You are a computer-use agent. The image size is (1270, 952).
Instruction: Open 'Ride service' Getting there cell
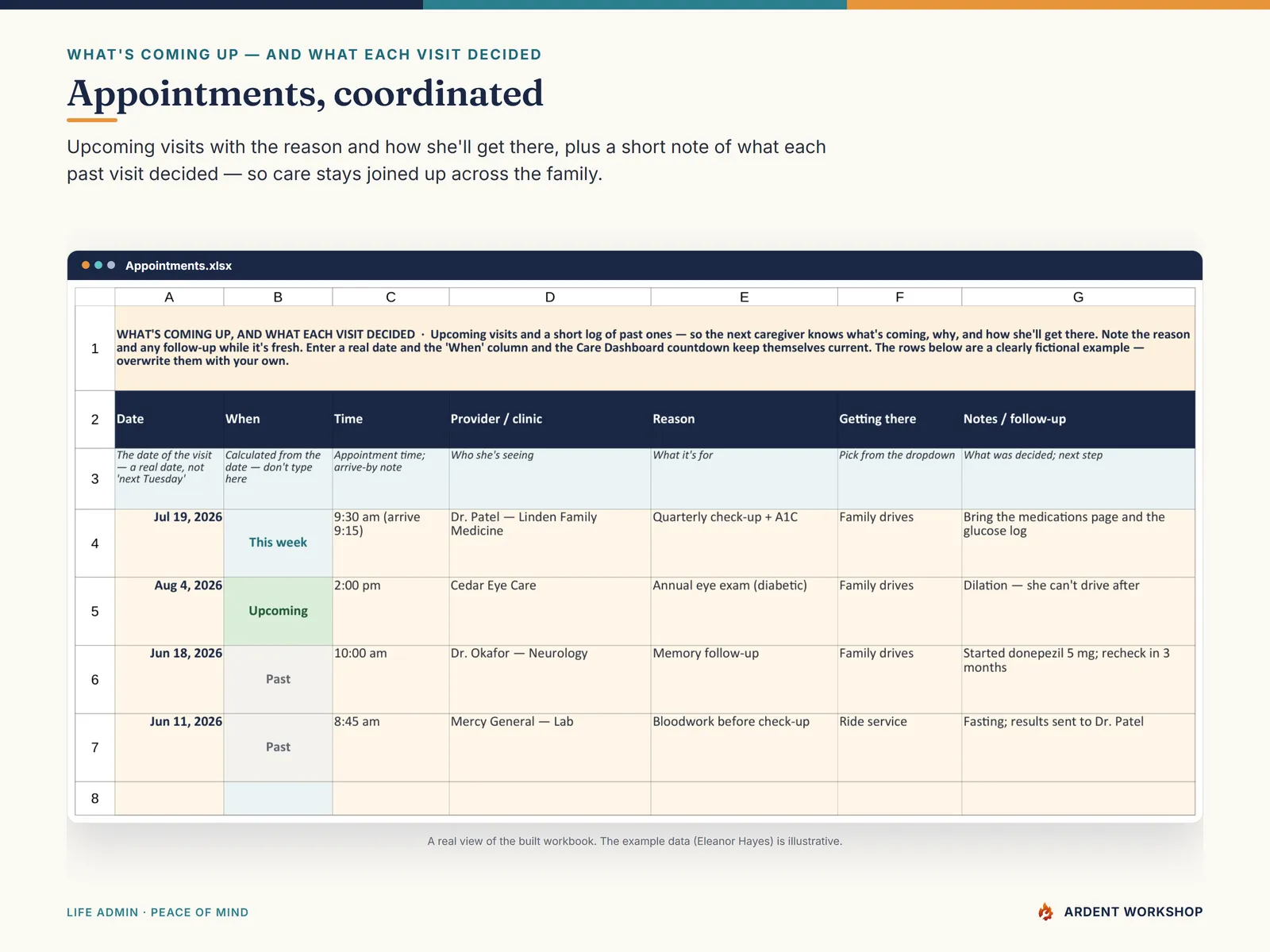899,748
